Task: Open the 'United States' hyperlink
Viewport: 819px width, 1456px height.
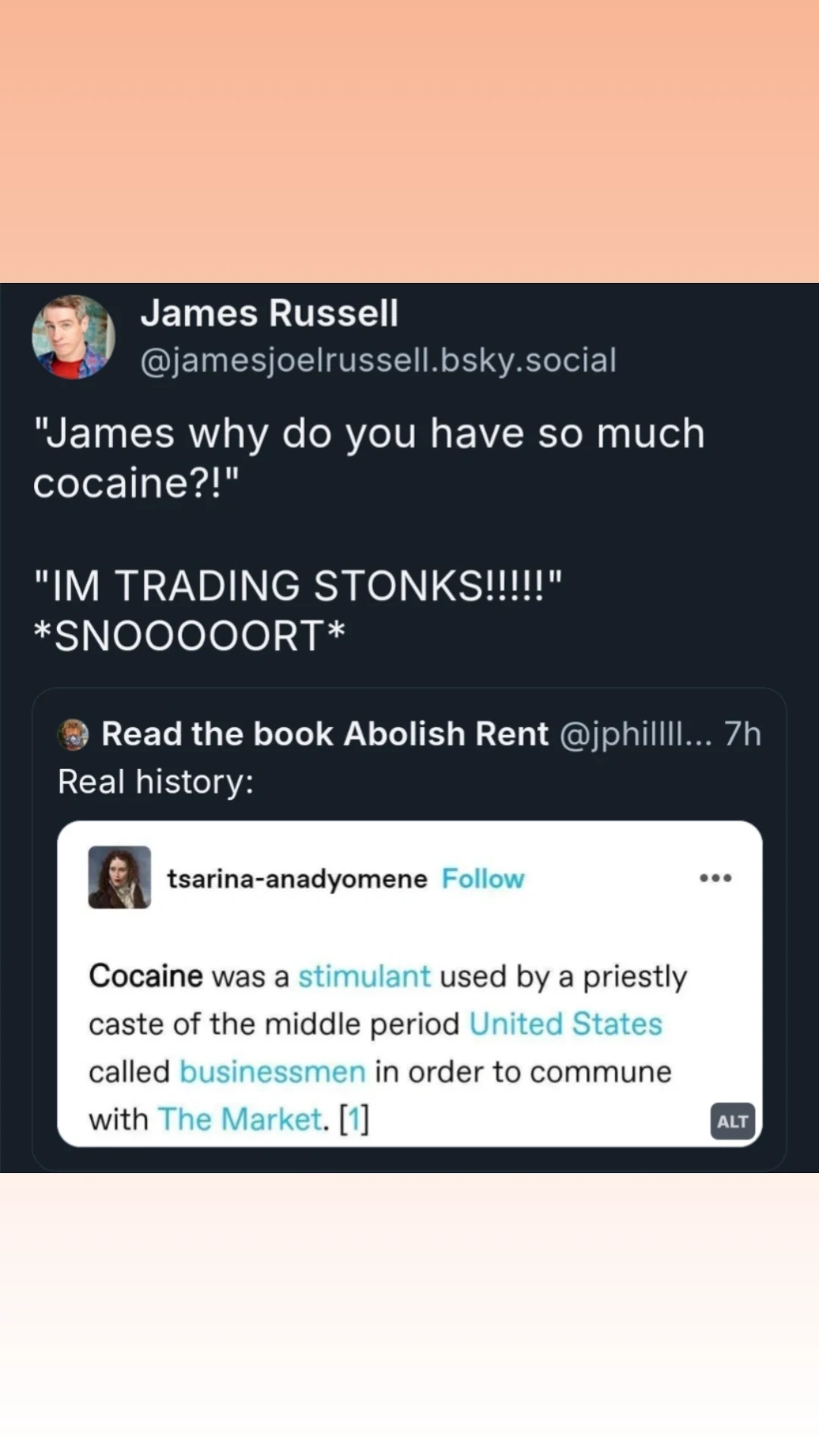Action: click(x=566, y=1025)
